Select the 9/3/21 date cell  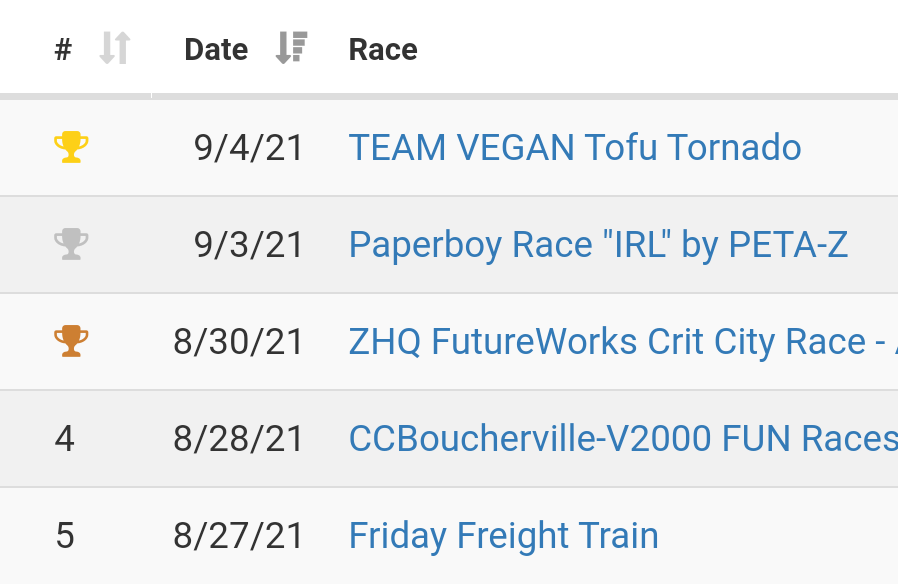(x=249, y=245)
